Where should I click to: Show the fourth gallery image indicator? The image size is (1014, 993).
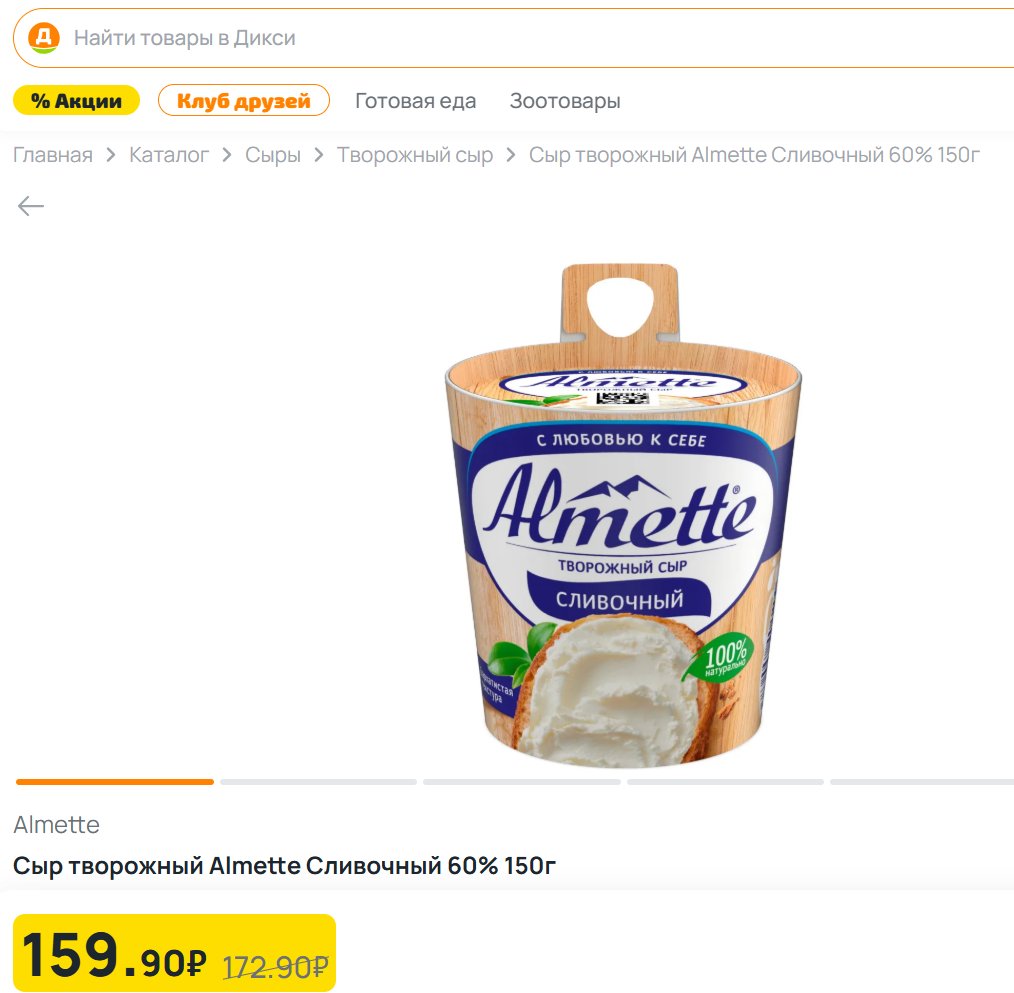(725, 781)
